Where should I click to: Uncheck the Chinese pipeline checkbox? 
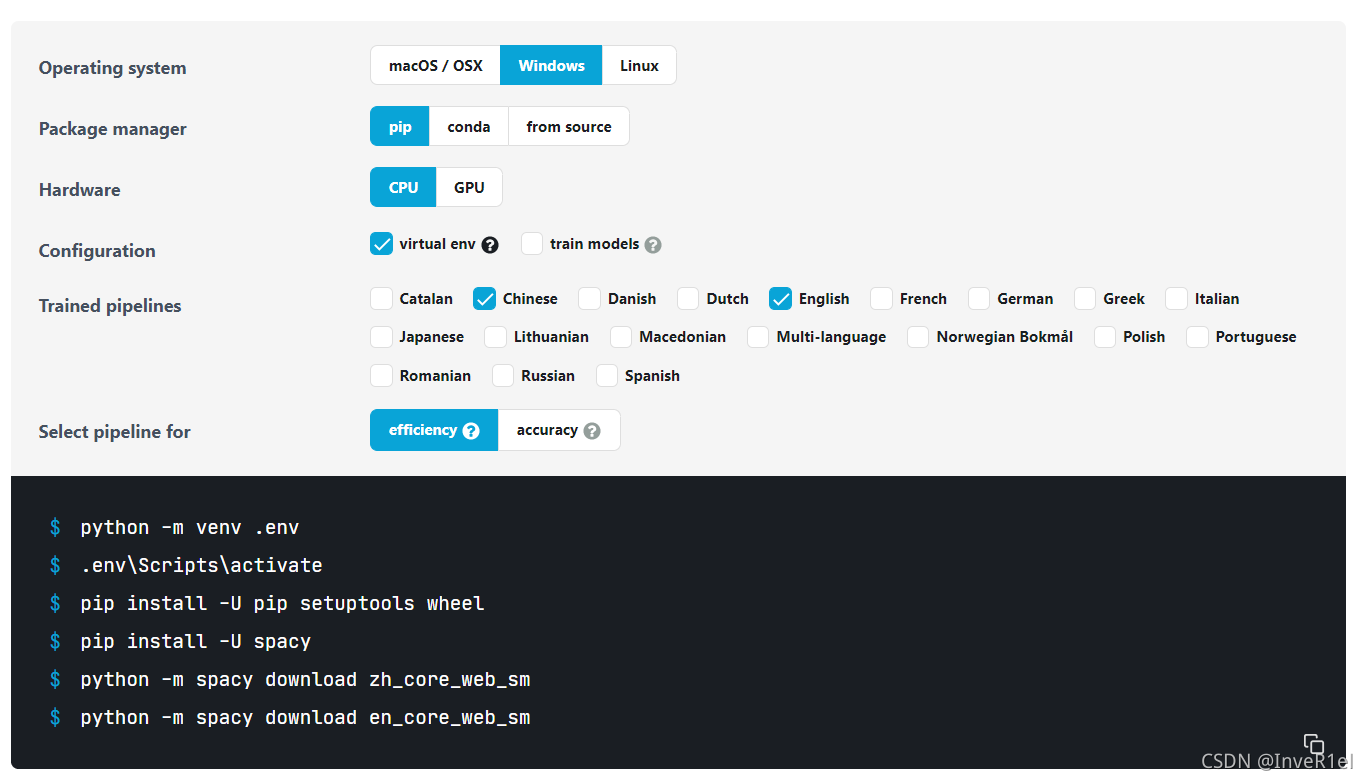click(485, 299)
